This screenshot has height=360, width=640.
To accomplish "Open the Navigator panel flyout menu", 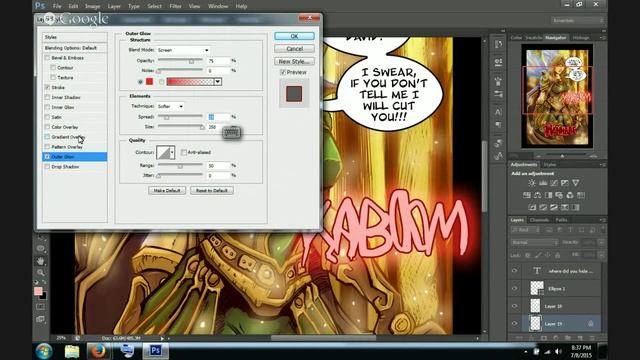I will 602,38.
